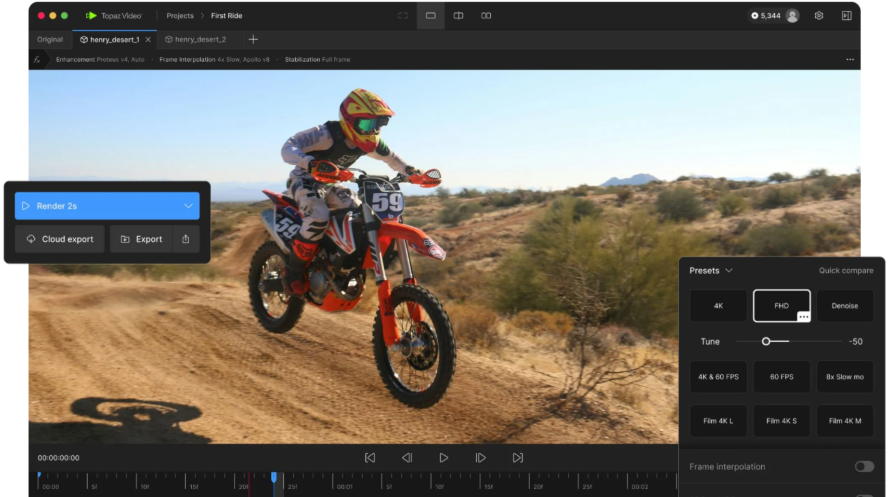Viewport: 888px width, 497px height.
Task: Select the 4K preset
Action: pos(718,306)
